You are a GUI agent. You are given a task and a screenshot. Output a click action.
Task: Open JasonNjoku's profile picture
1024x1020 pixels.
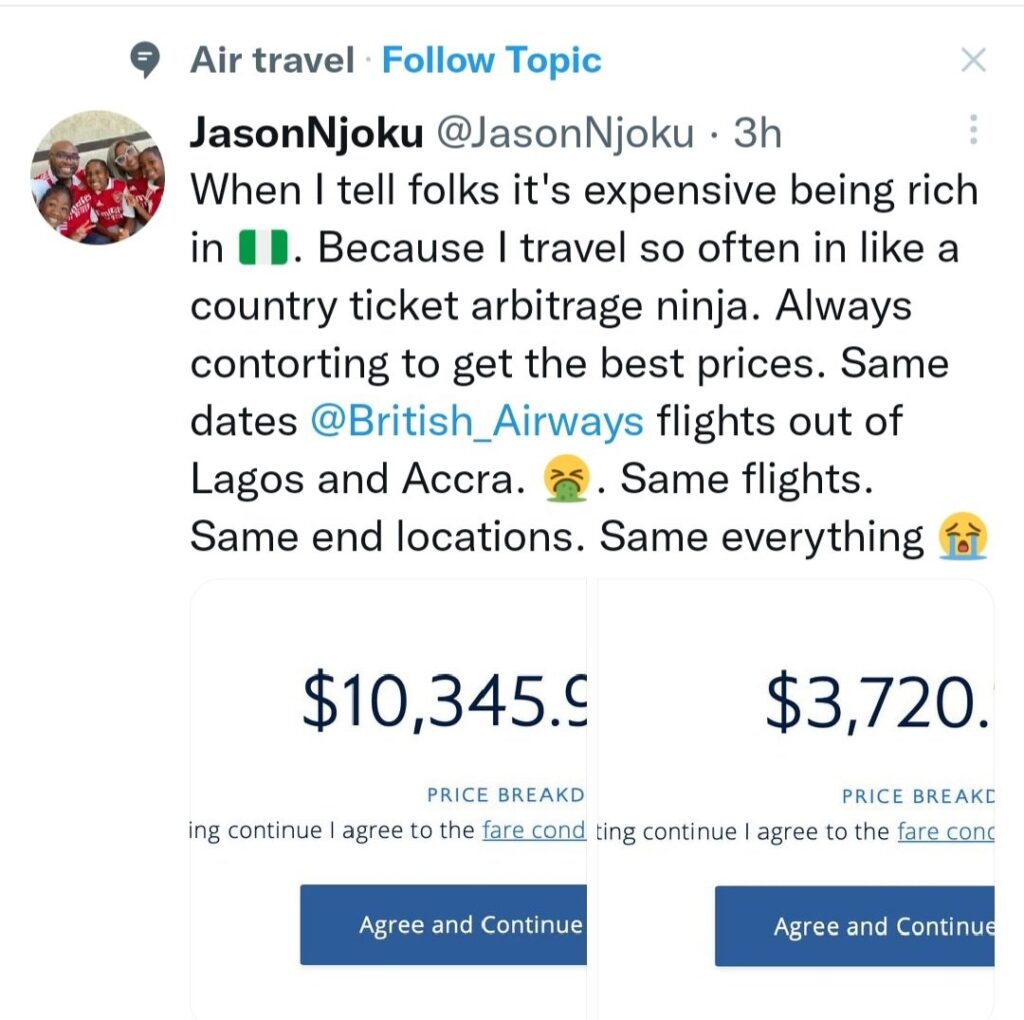tap(97, 176)
